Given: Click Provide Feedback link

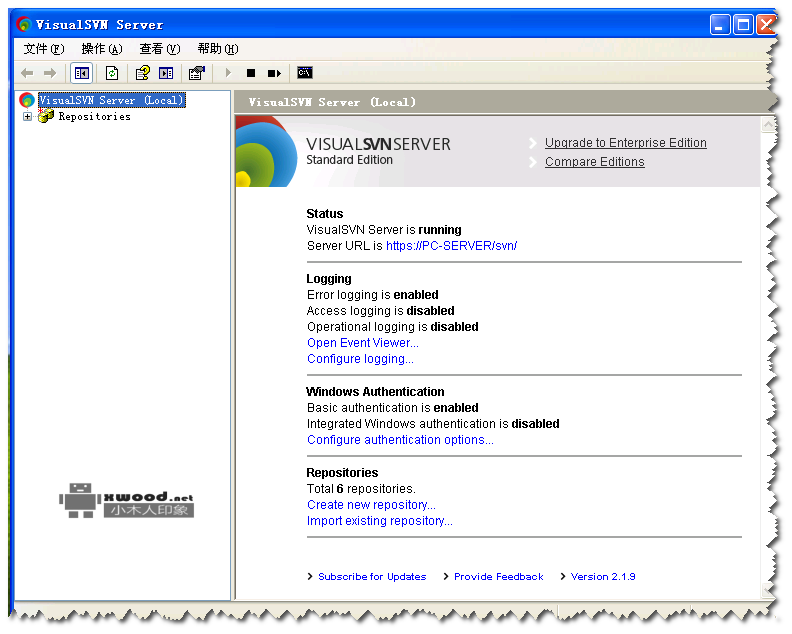Looking at the screenshot, I should pyautogui.click(x=498, y=577).
